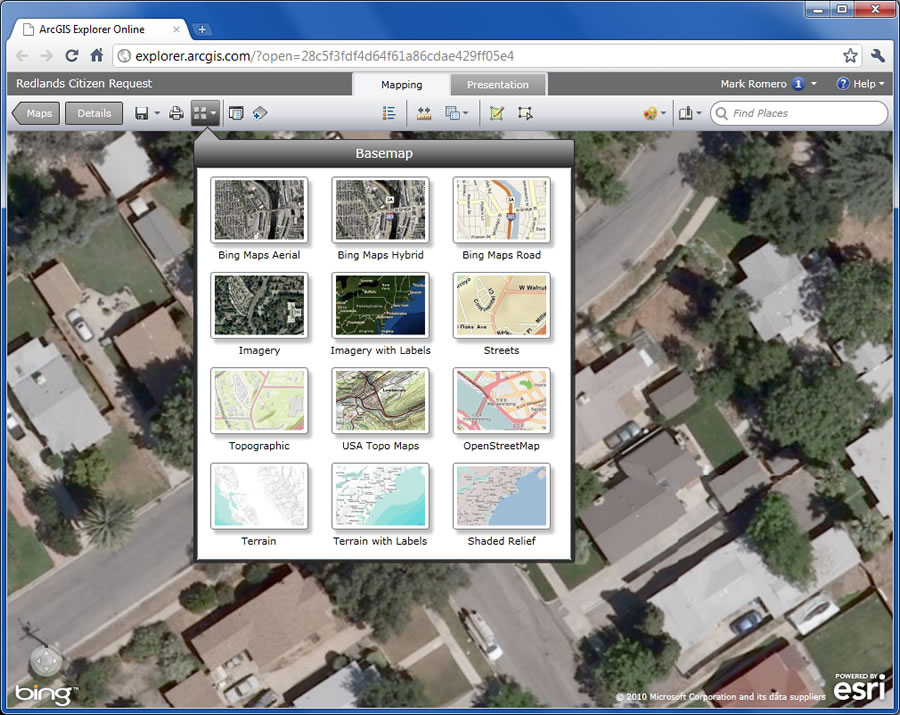Click the Basemap dropdown arrow
The image size is (900, 715).
point(214,113)
